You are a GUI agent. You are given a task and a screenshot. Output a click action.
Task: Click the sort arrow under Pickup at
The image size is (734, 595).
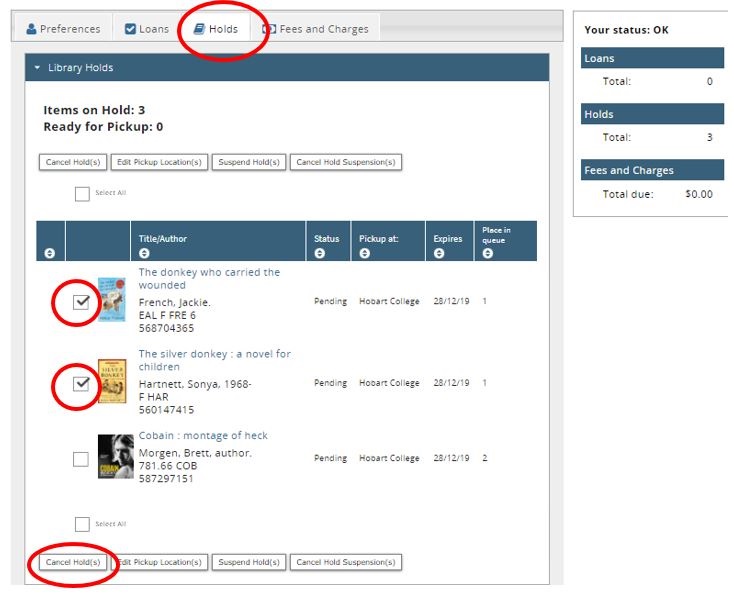pyautogui.click(x=365, y=254)
